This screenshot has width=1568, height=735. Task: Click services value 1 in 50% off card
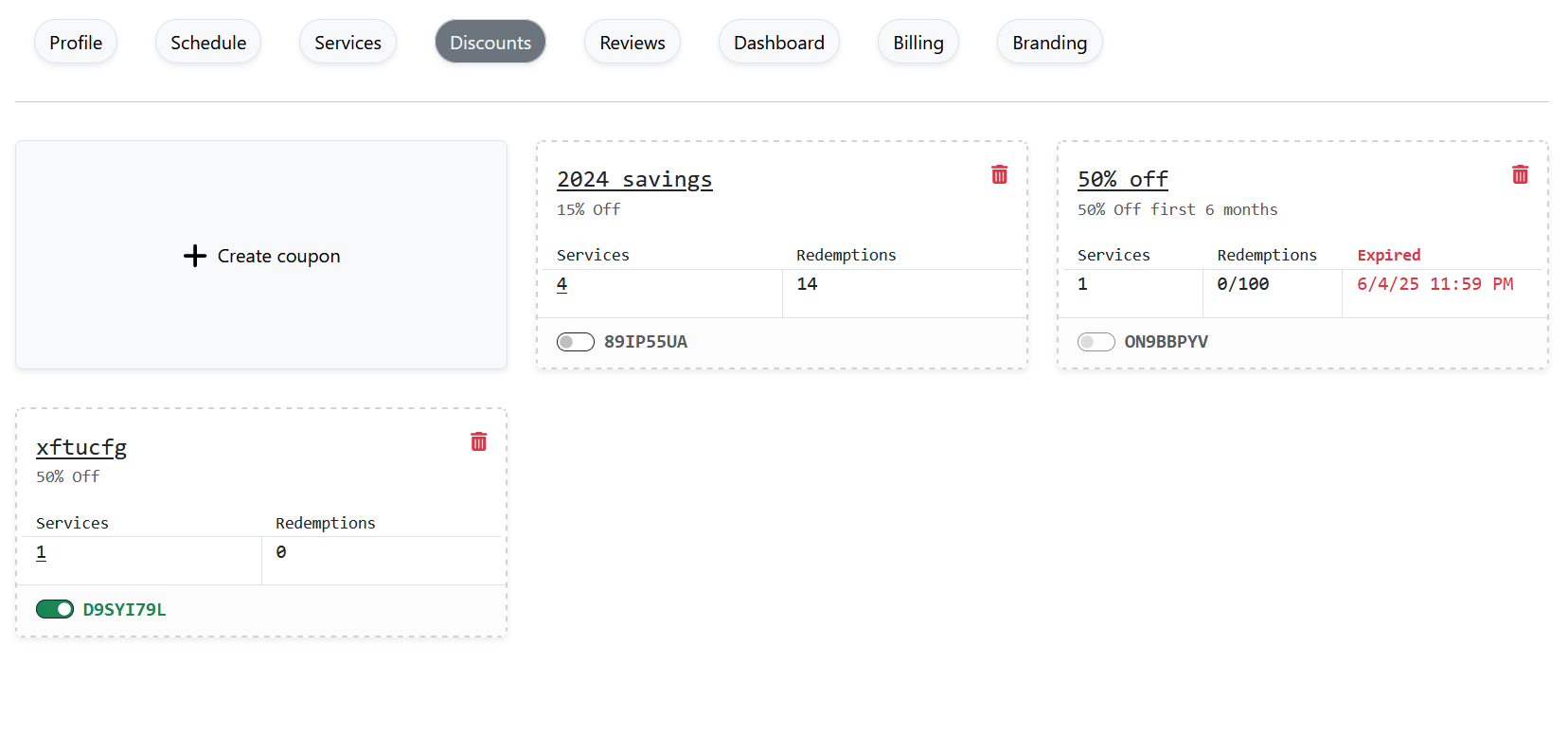click(1082, 284)
